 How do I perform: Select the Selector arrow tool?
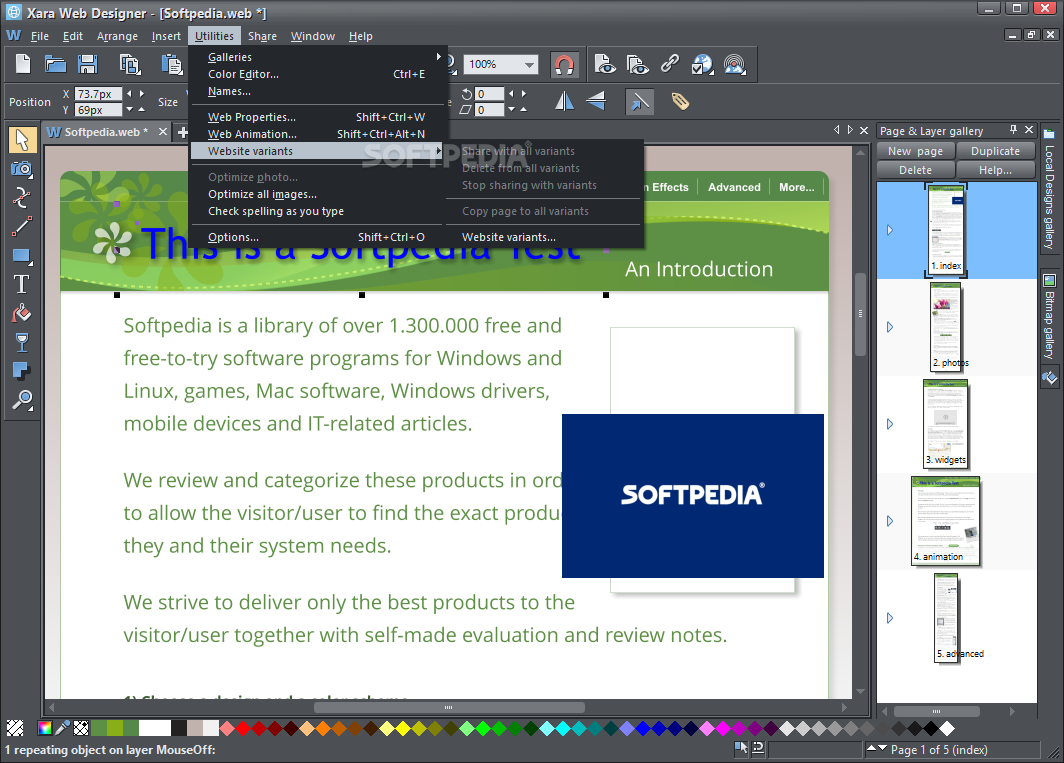click(x=22, y=139)
